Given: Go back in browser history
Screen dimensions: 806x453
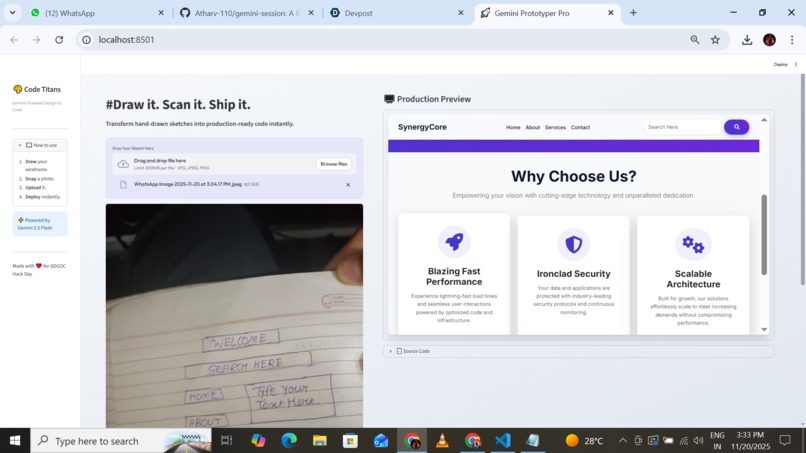Looking at the screenshot, I should [14, 40].
